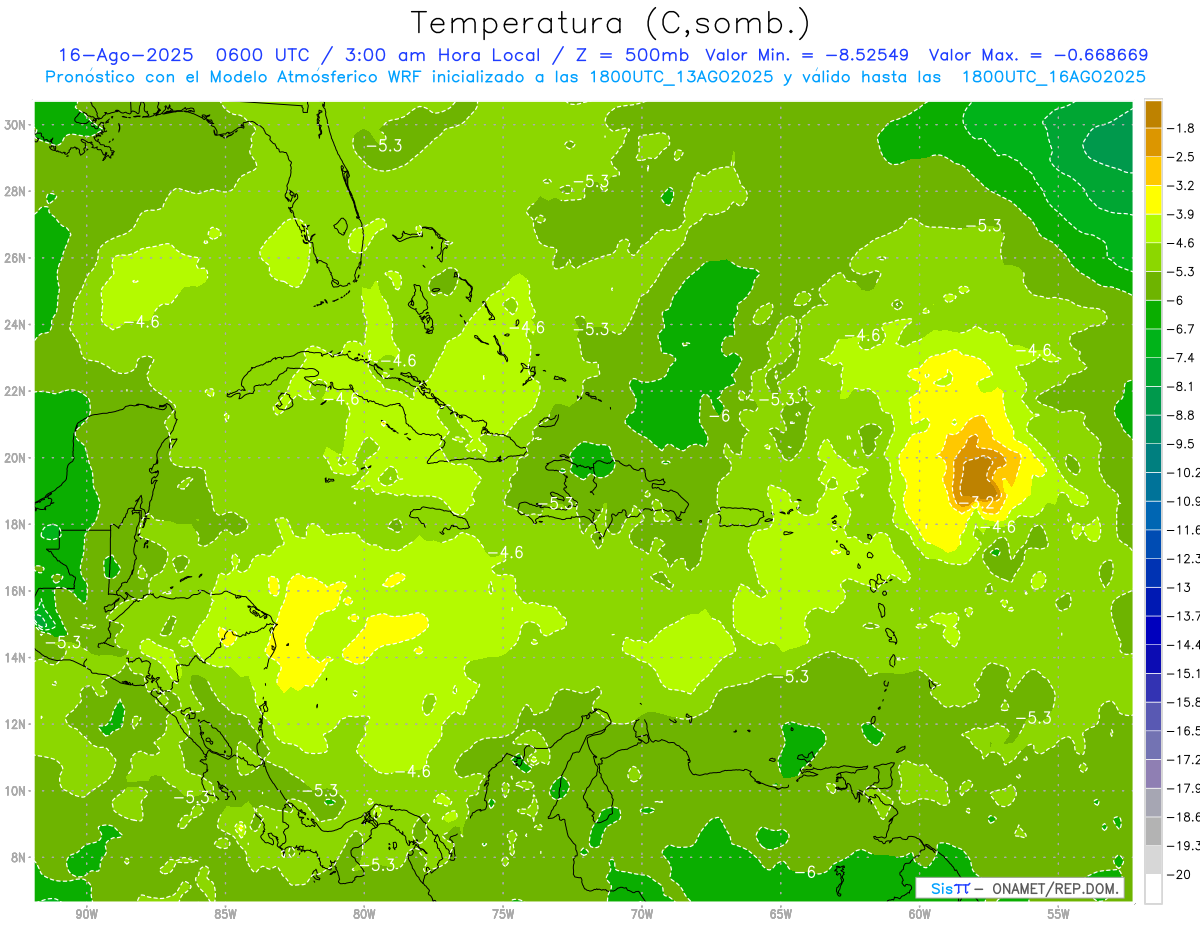Screen dimensions: 1200x927
Task: Click the '-8.1' color scale label
Action: (1182, 386)
